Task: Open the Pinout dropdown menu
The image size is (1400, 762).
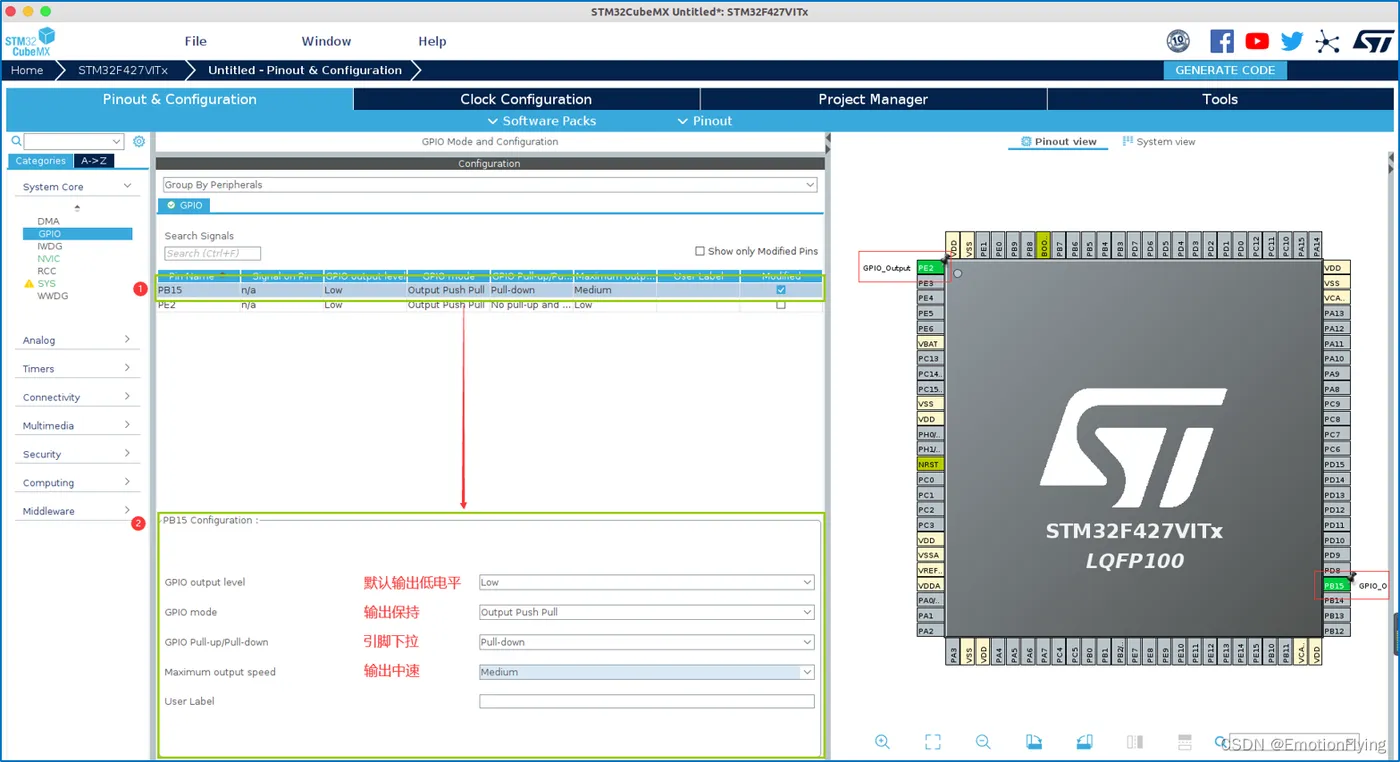Action: pos(705,121)
